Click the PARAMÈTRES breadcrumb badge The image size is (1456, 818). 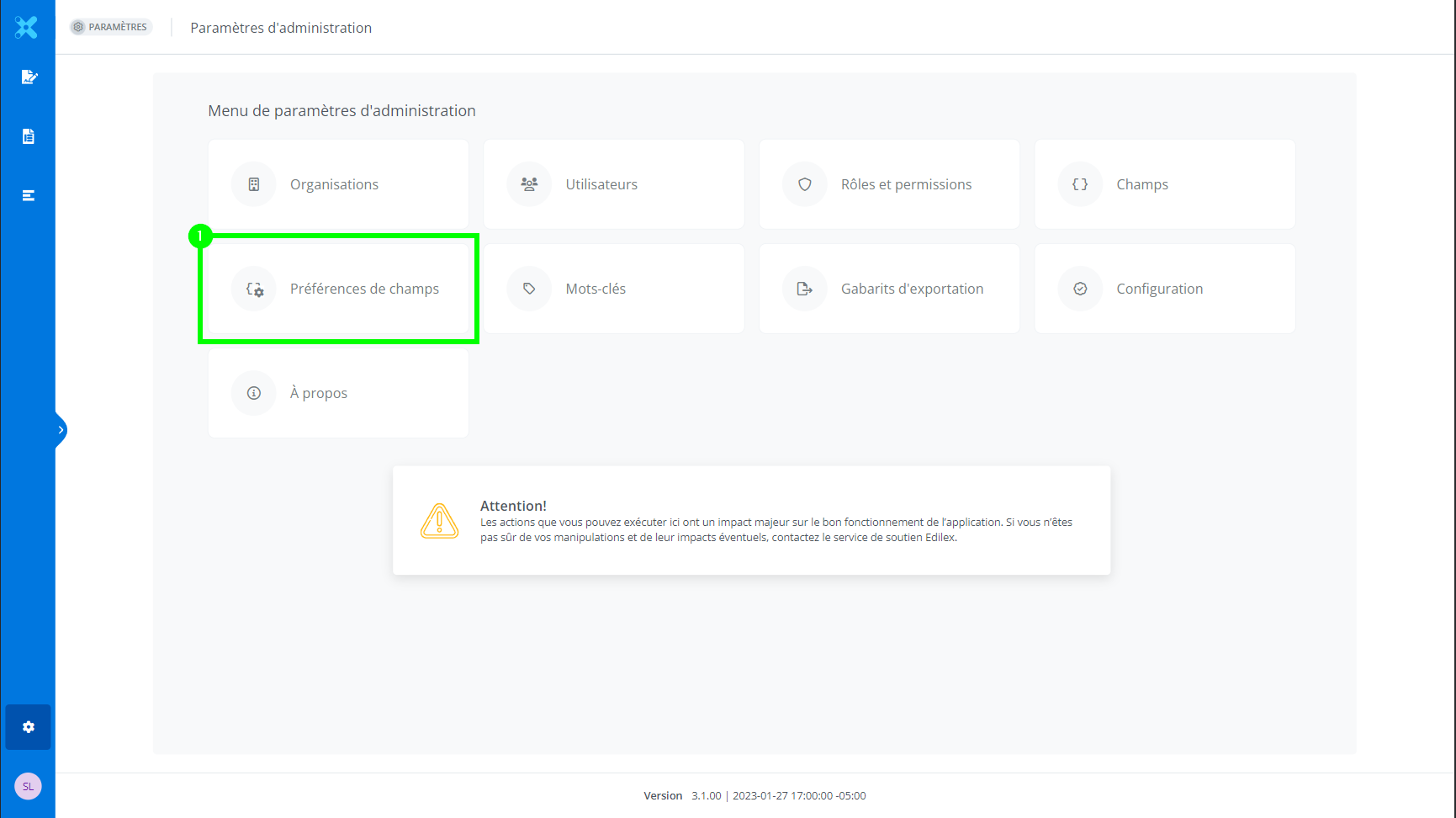point(111,27)
